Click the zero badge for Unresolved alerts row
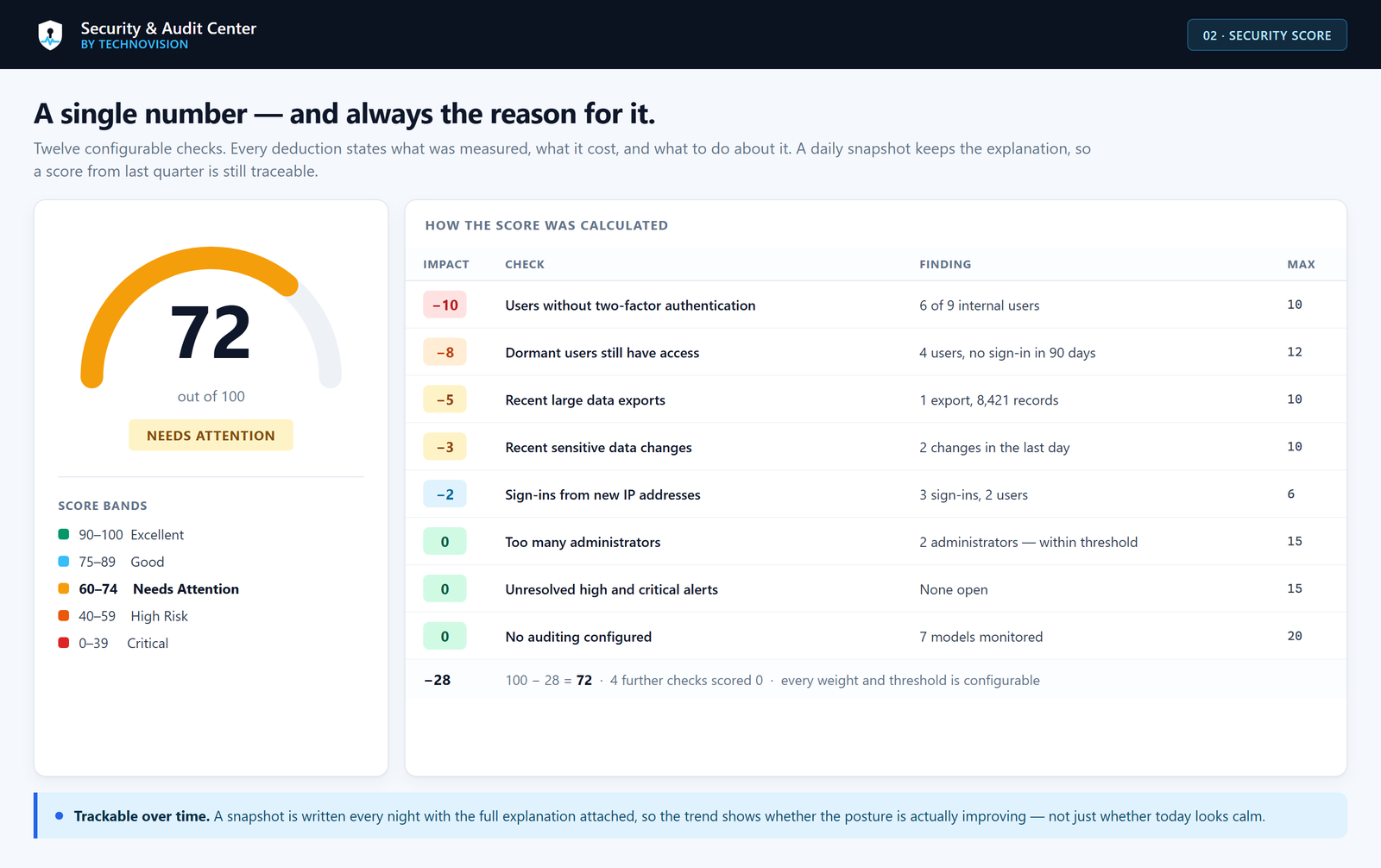This screenshot has width=1381, height=868. tap(445, 589)
